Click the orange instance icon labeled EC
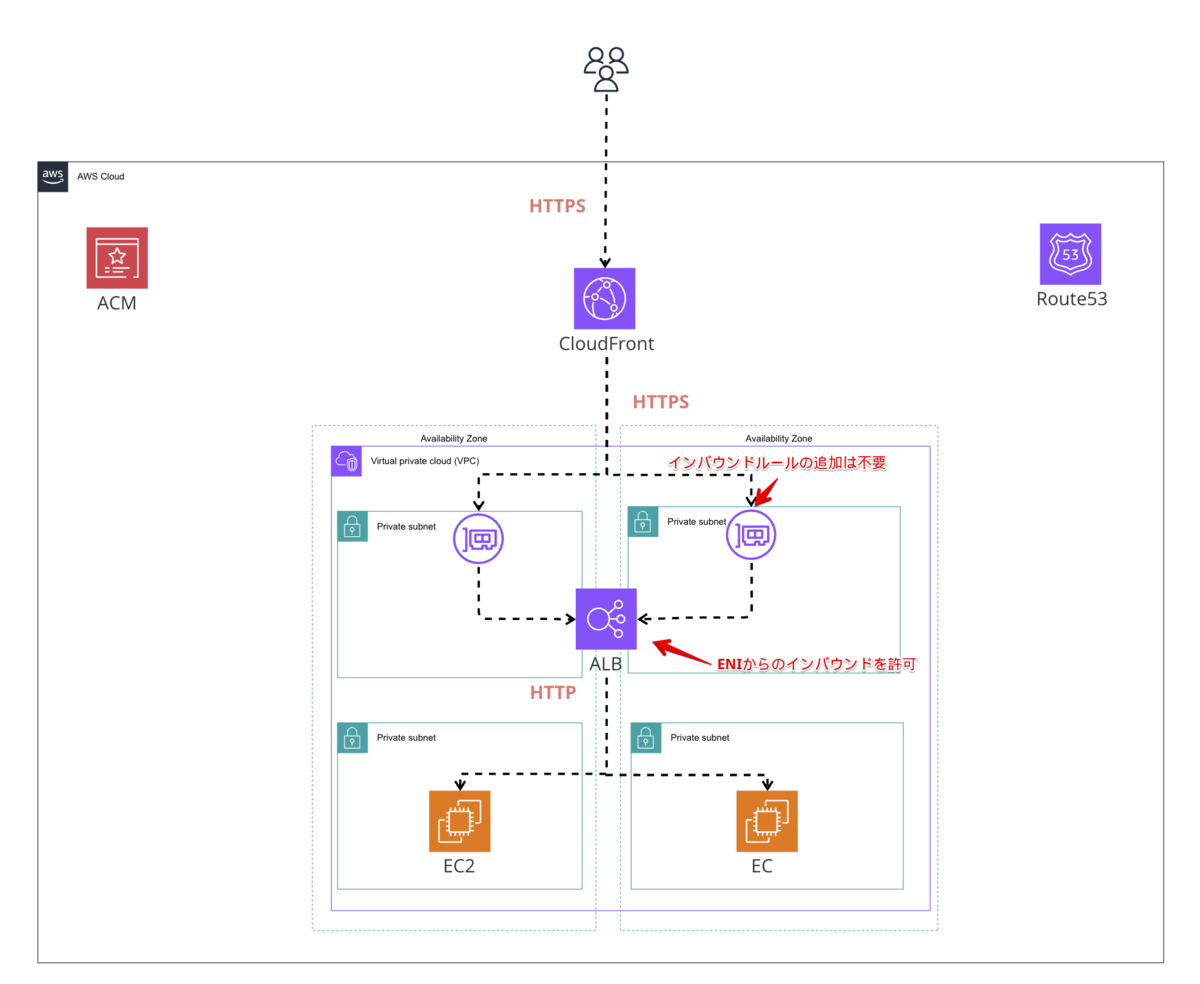 (767, 821)
